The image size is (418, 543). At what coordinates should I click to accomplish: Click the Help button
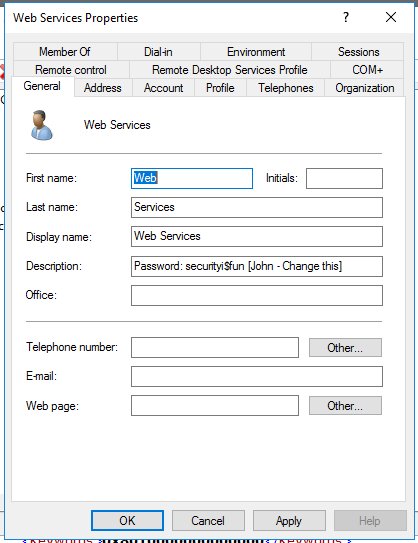[370, 520]
